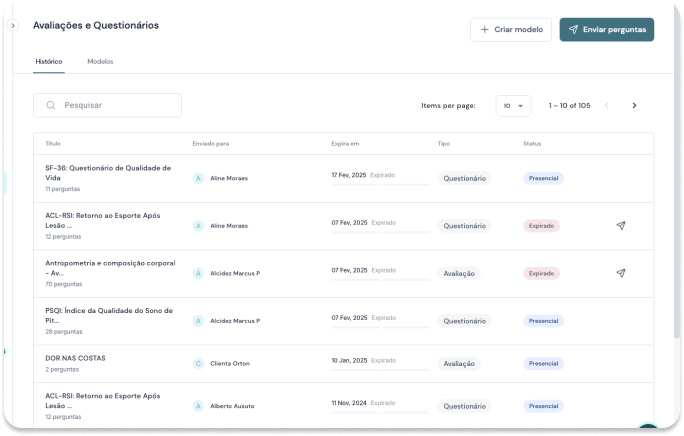Click the Expira em column header
The height and width of the screenshot is (436, 684).
tap(345, 144)
